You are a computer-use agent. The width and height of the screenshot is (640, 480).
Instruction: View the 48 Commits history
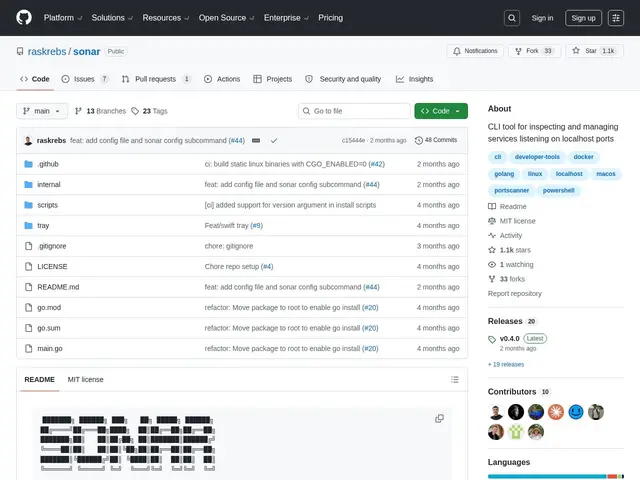436,140
